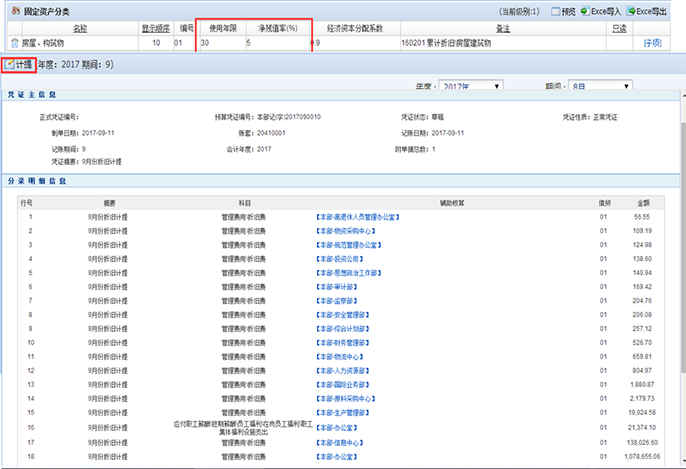This screenshot has width=686, height=469.
Task: Sort by the 名称 column header
Action: [80, 28]
